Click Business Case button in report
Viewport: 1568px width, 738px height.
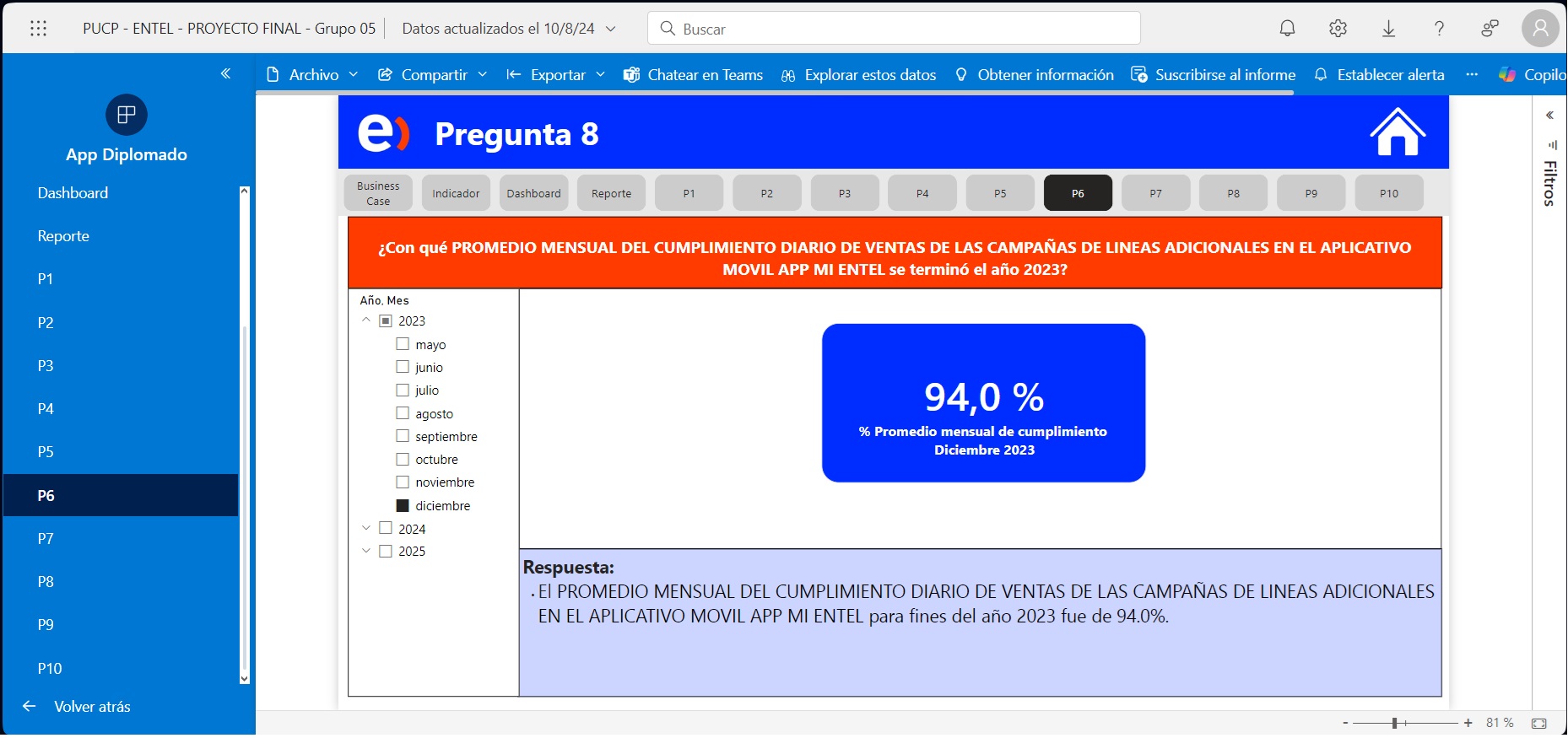tap(378, 193)
